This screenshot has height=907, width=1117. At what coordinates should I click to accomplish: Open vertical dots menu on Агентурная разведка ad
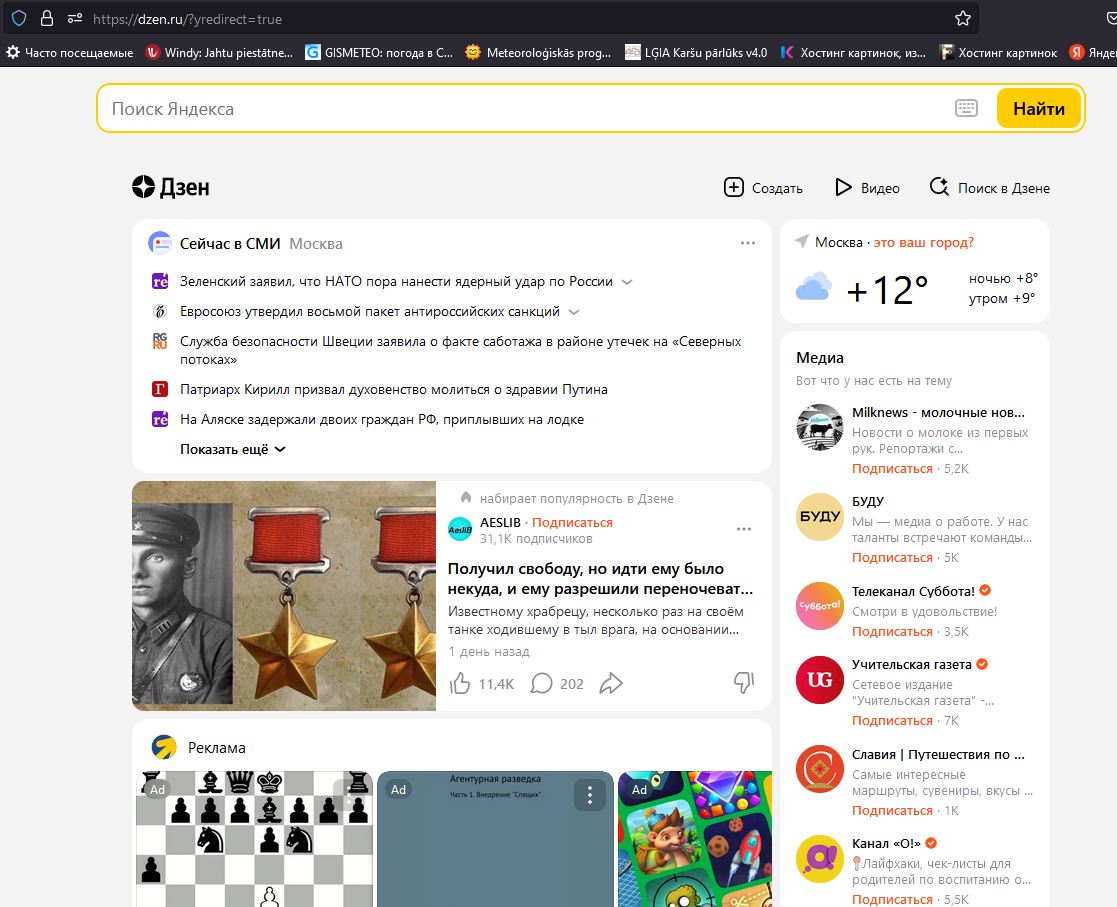(590, 794)
